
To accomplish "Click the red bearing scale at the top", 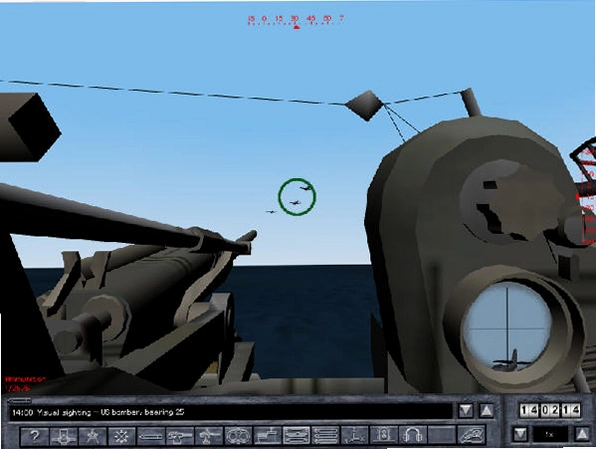I will coord(296,21).
